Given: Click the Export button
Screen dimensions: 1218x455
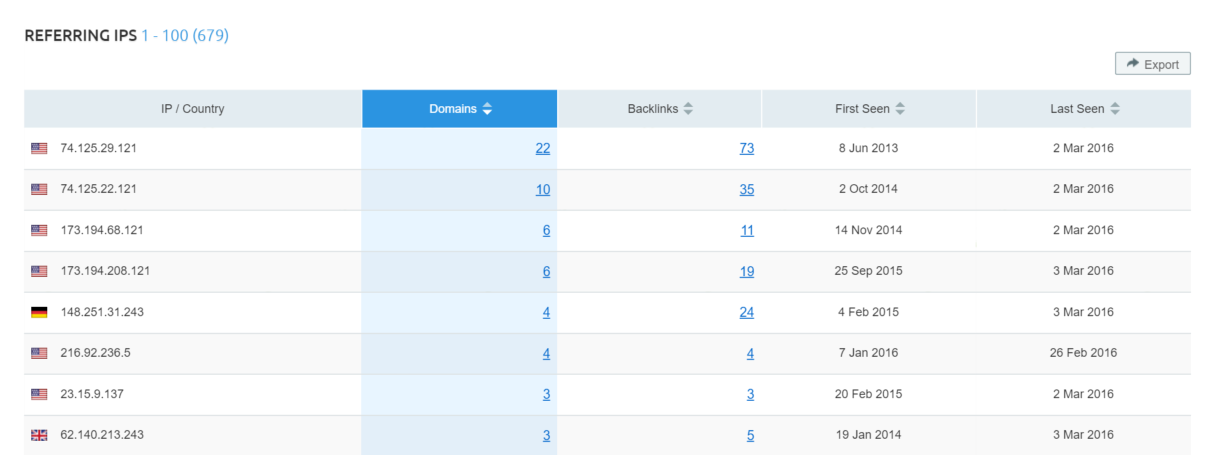Looking at the screenshot, I should click(1152, 64).
